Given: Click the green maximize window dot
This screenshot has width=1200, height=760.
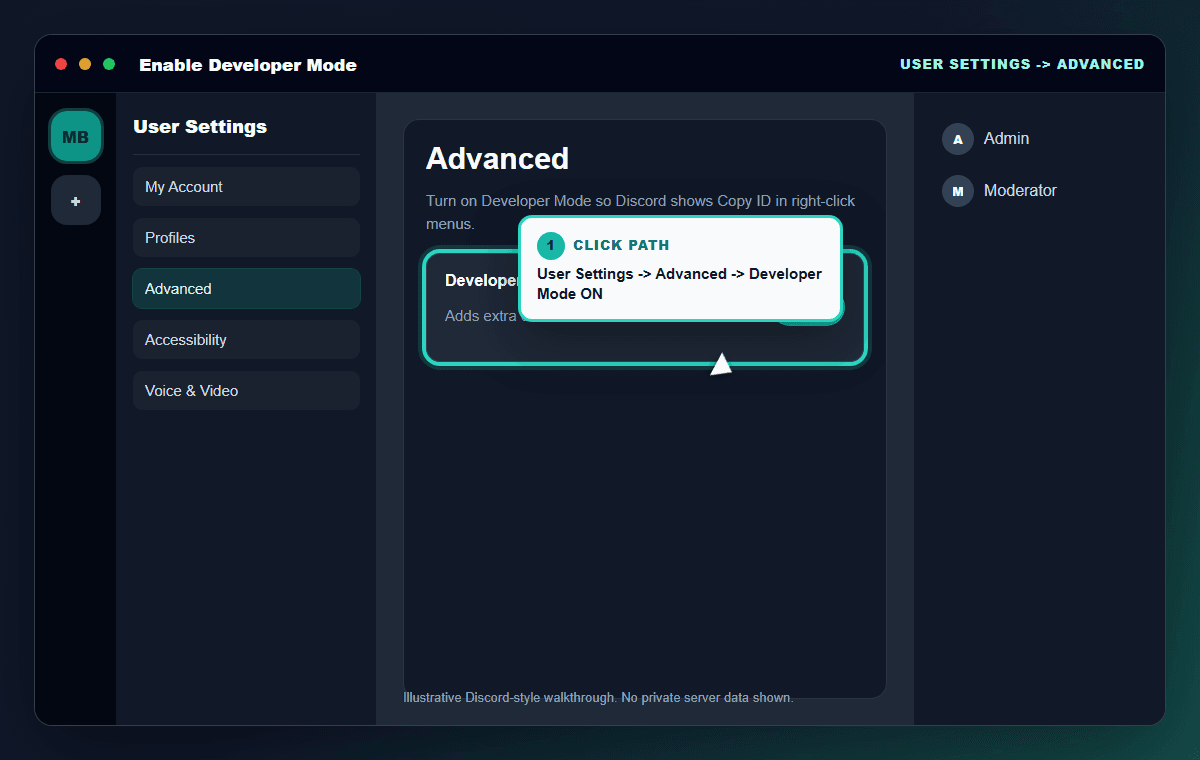Looking at the screenshot, I should pos(109,64).
